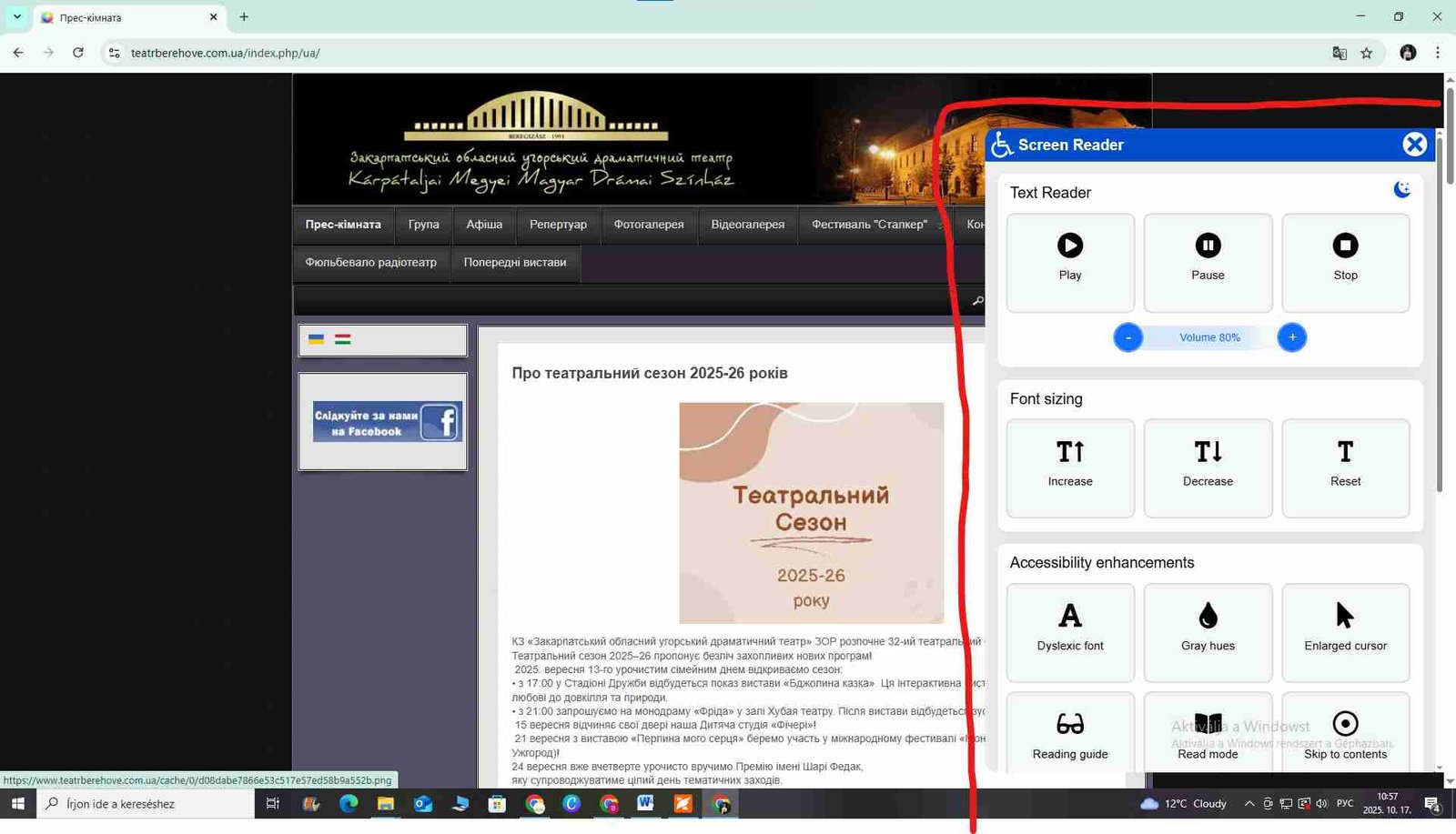Screen dimensions: 1456x834
Task: Reset the font sizing
Action: click(1345, 467)
